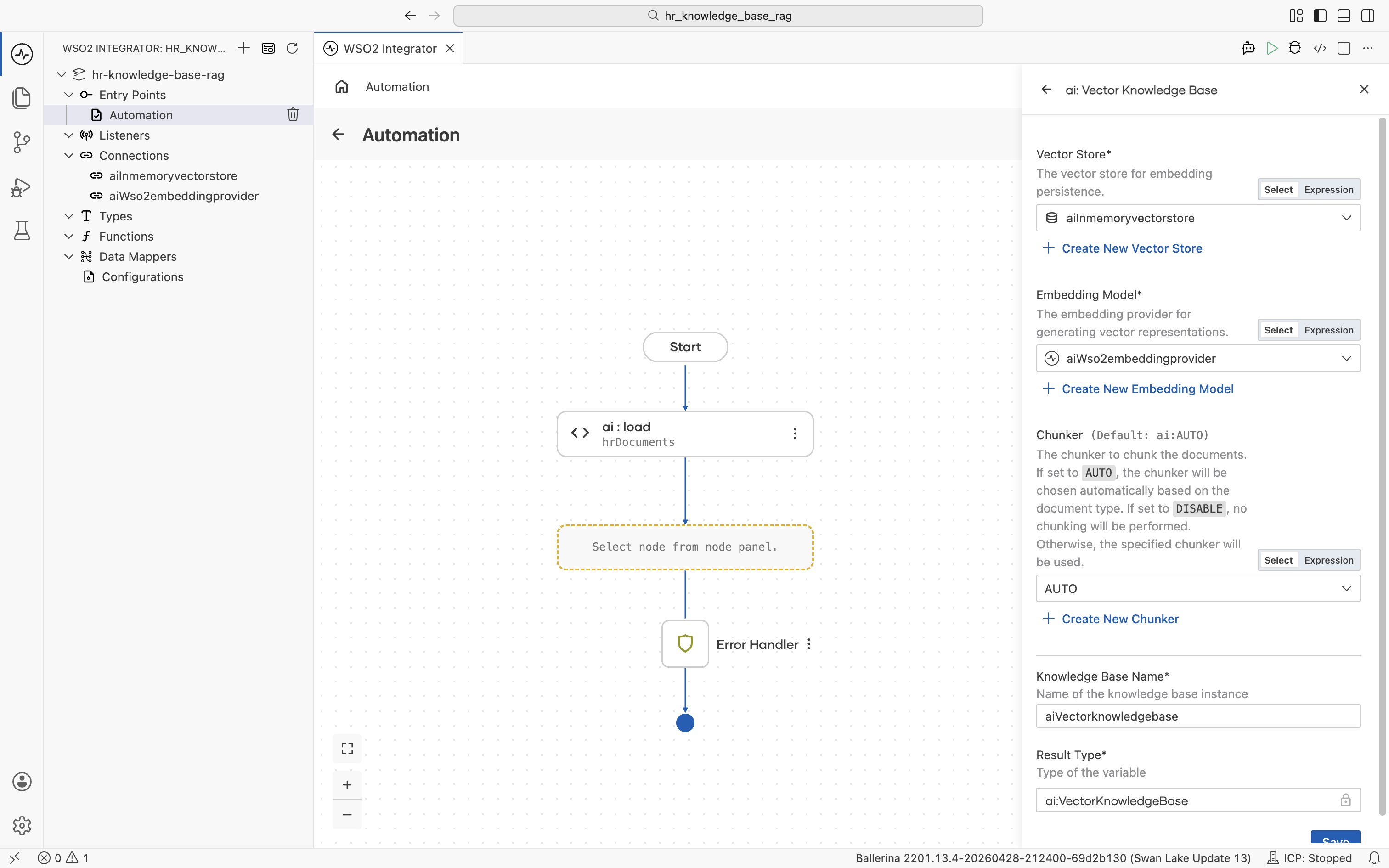Click the plus icon in the integrator header
Image resolution: width=1389 pixels, height=868 pixels.
click(244, 48)
